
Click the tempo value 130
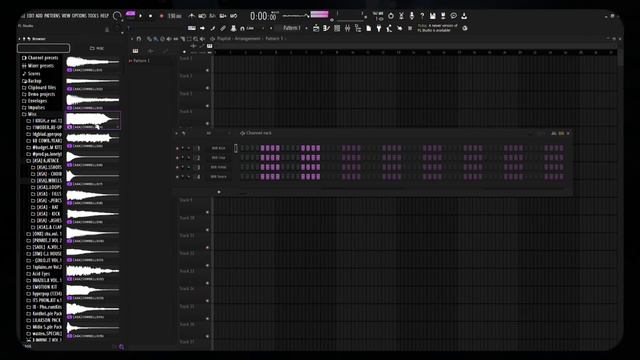tap(174, 16)
